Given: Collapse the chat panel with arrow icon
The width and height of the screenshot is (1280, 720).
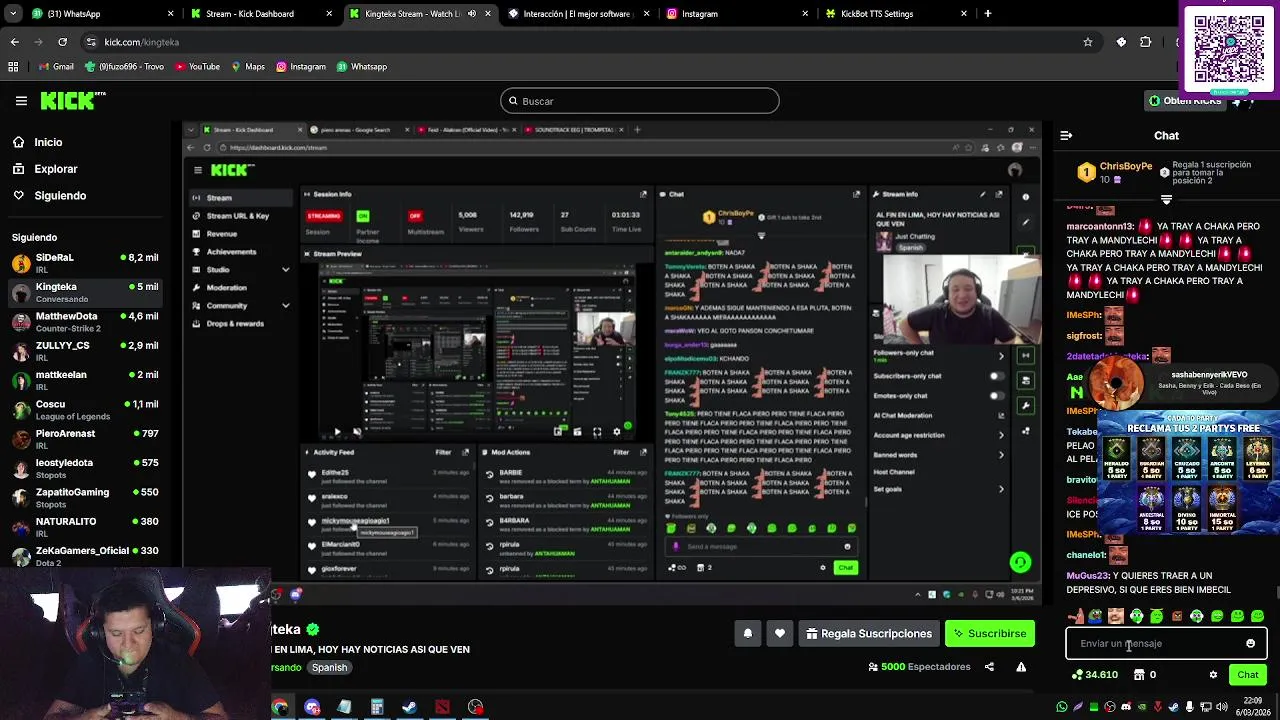Looking at the screenshot, I should [1066, 135].
